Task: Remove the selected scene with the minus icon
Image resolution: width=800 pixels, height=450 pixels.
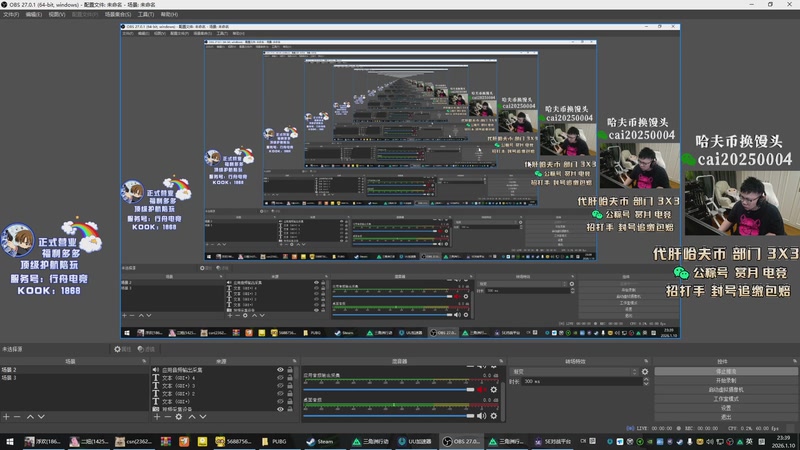Action: (17, 417)
